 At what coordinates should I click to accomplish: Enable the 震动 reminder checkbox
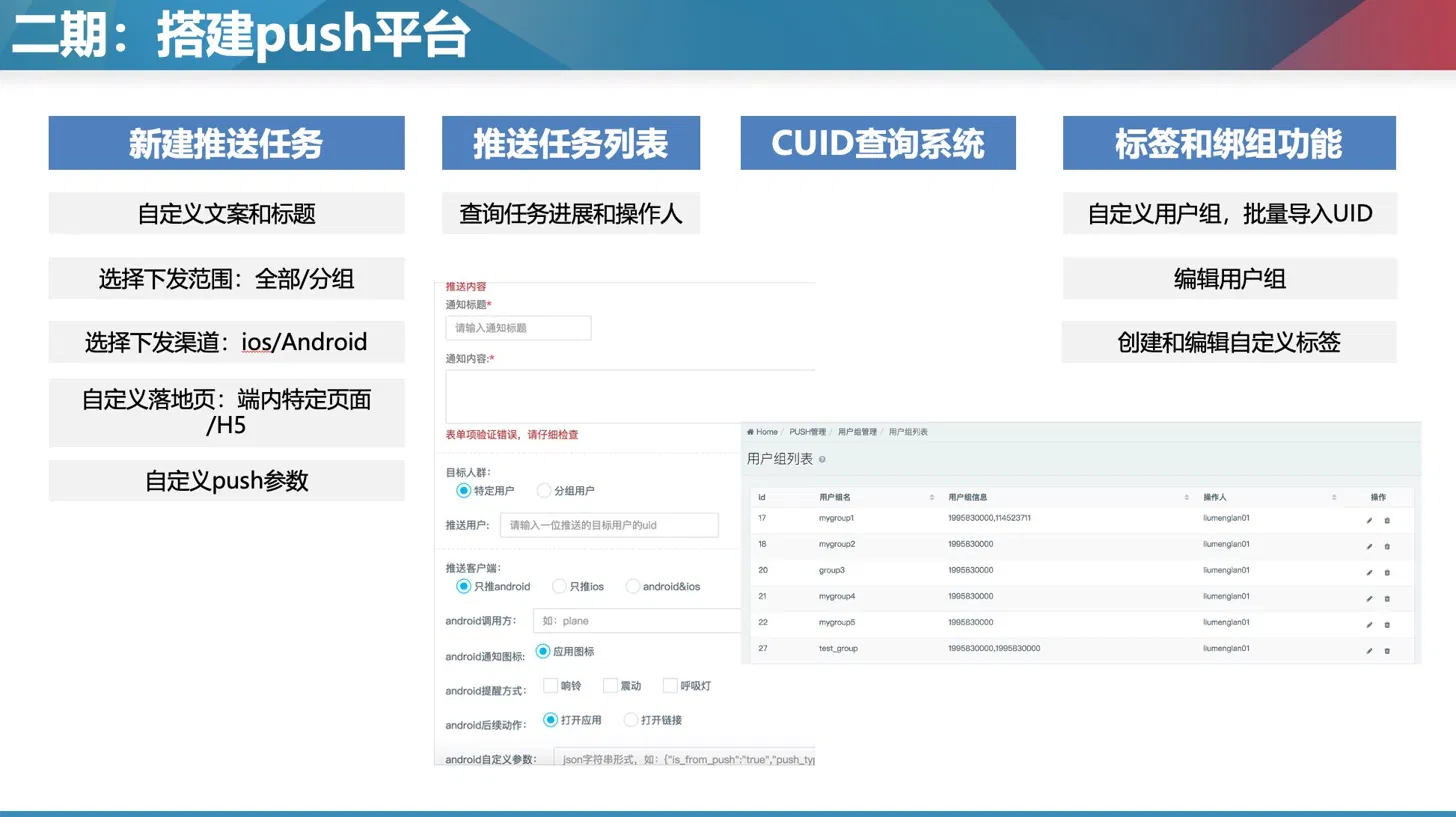(610, 685)
